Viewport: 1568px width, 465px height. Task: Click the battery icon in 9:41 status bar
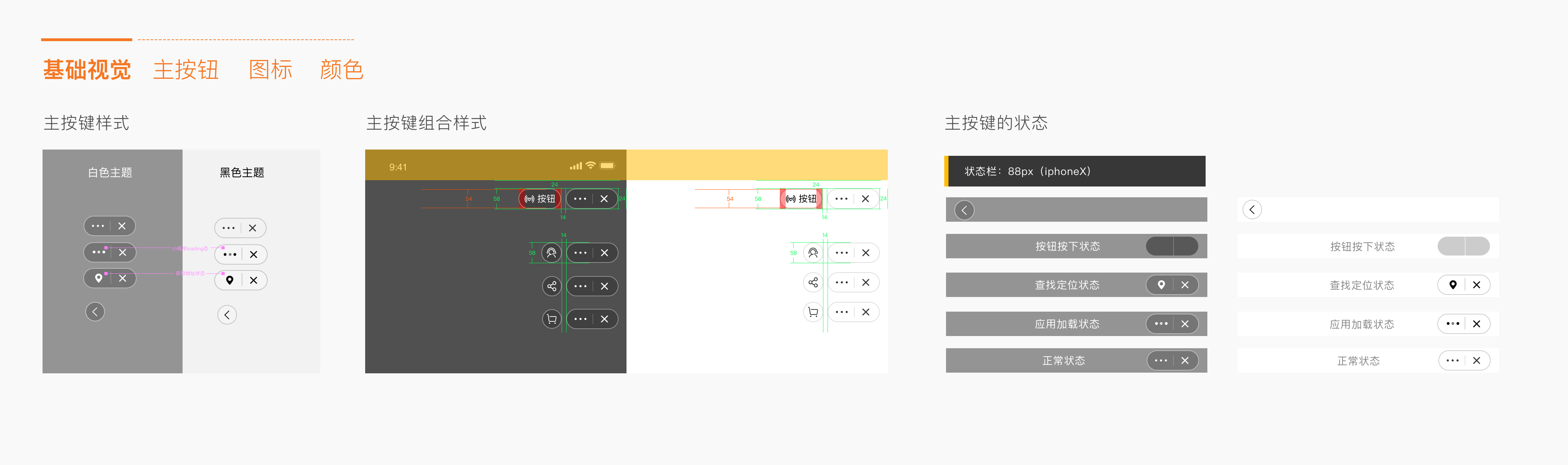[x=607, y=166]
